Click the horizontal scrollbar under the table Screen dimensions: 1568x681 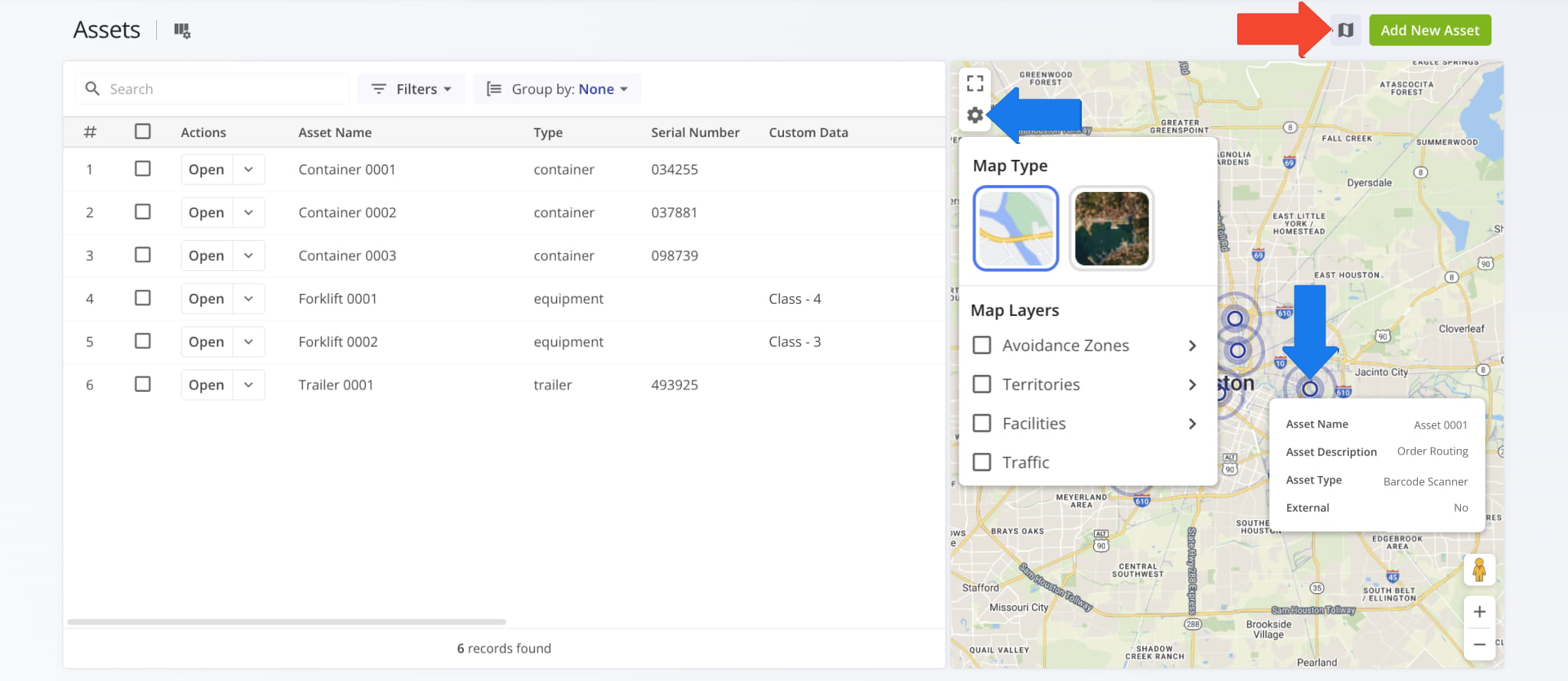point(286,621)
